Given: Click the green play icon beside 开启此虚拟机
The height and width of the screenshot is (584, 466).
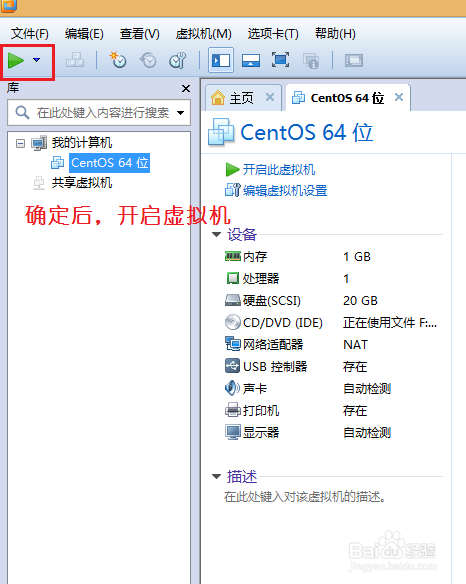Looking at the screenshot, I should pos(232,170).
